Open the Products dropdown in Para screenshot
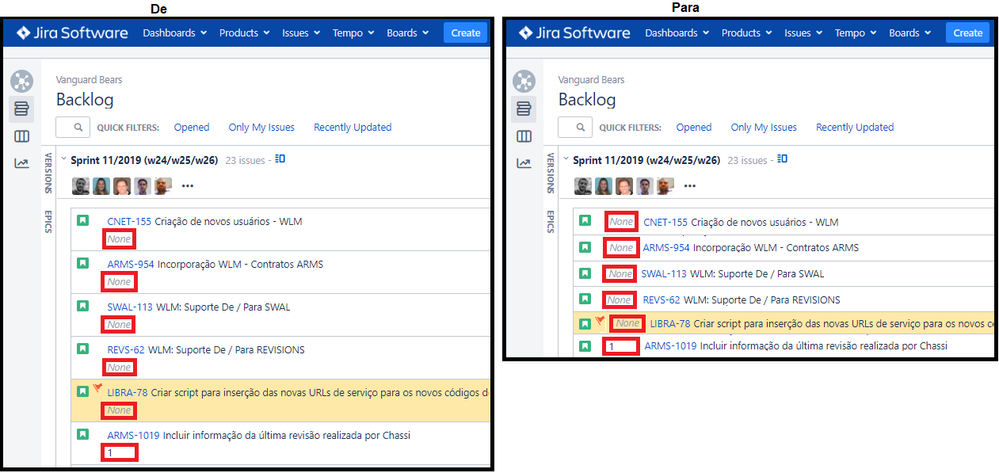Screen dimensions: 999x473 click(x=747, y=33)
